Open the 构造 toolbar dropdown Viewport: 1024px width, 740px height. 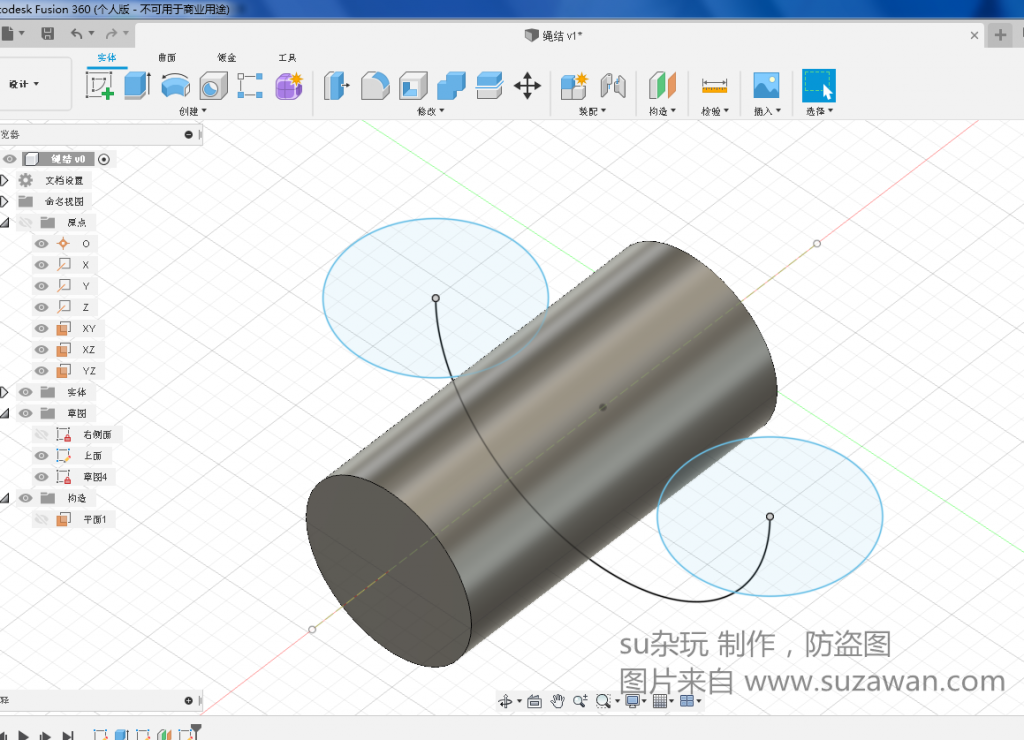(x=662, y=111)
